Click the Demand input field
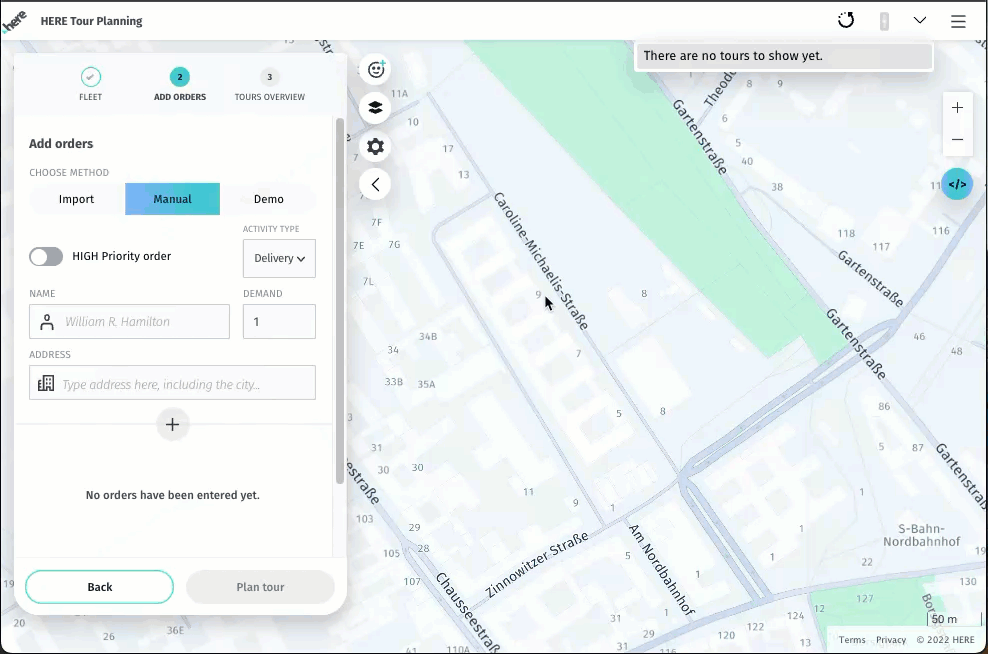988x654 pixels. (279, 322)
